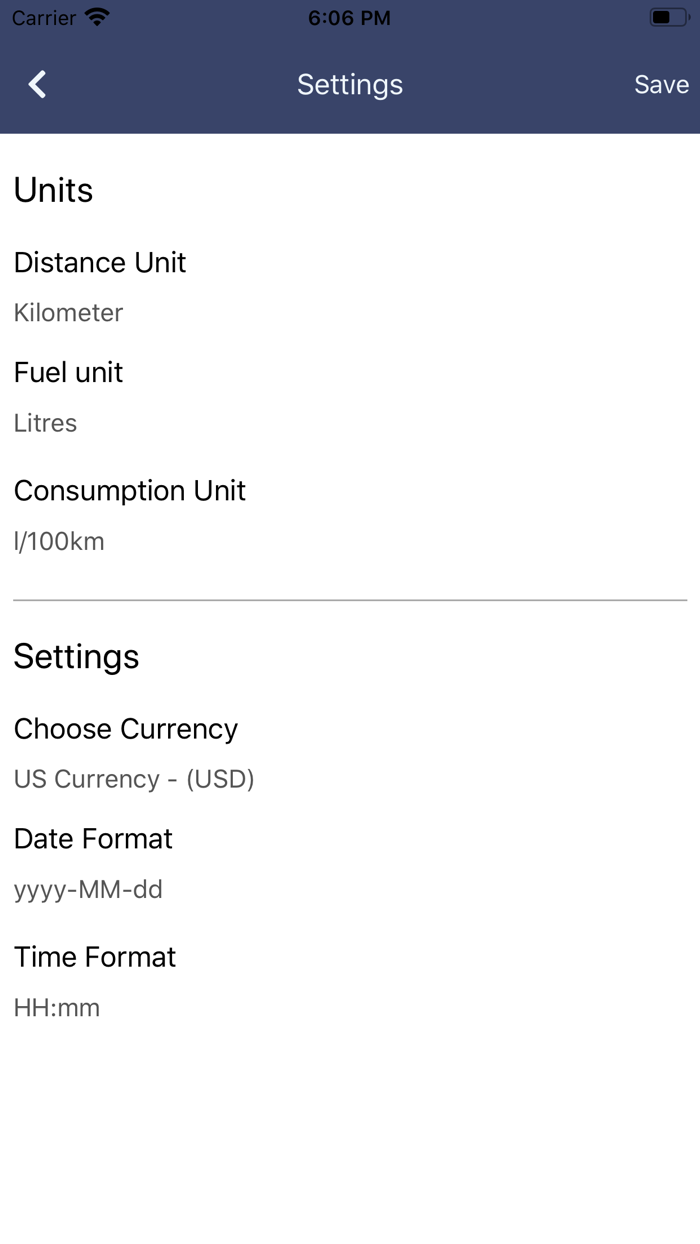Screen dimensions: 700x1244
Task: Save the settings changes
Action: pos(661,85)
